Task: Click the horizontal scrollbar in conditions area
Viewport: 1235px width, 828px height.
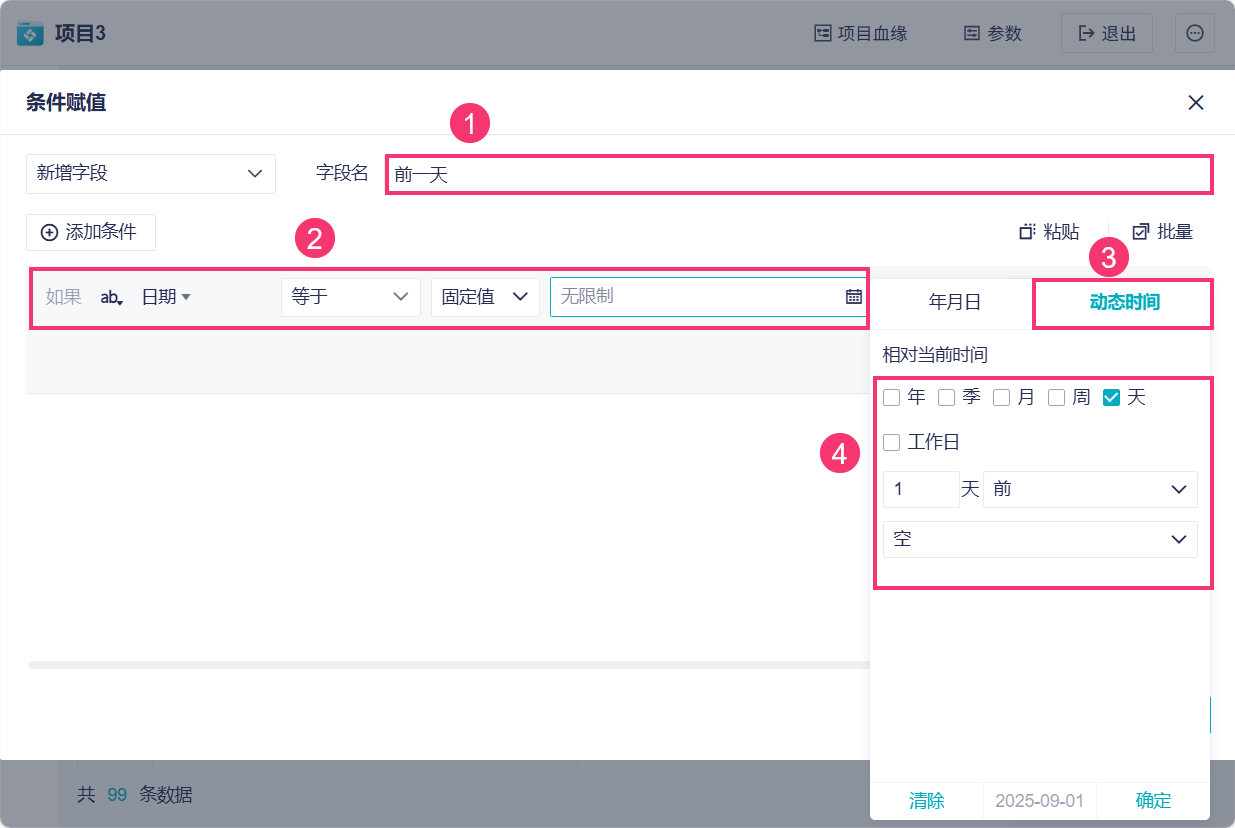Action: pyautogui.click(x=448, y=664)
